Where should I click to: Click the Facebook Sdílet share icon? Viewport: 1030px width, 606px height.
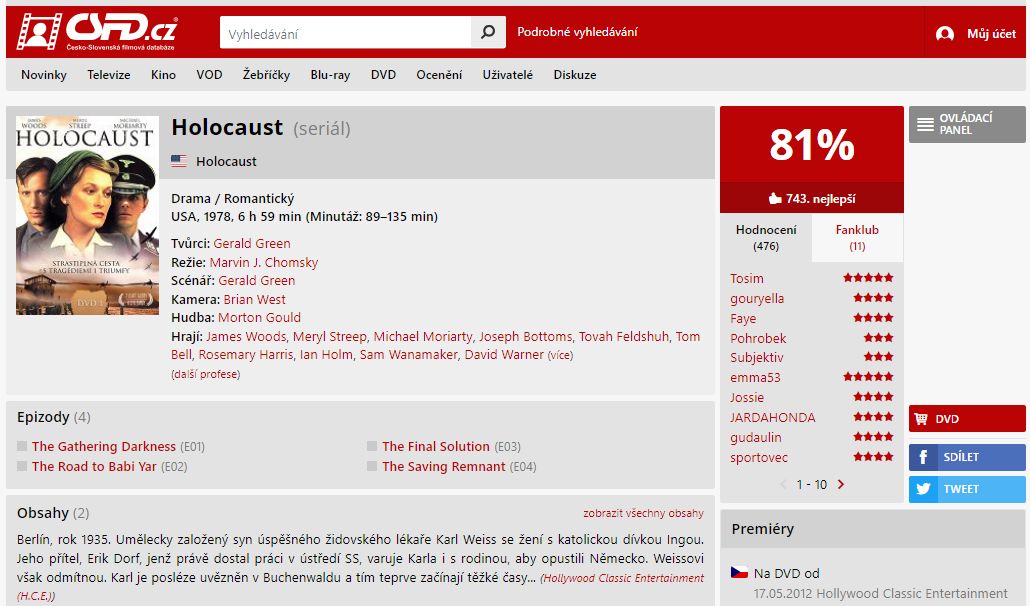coord(923,457)
